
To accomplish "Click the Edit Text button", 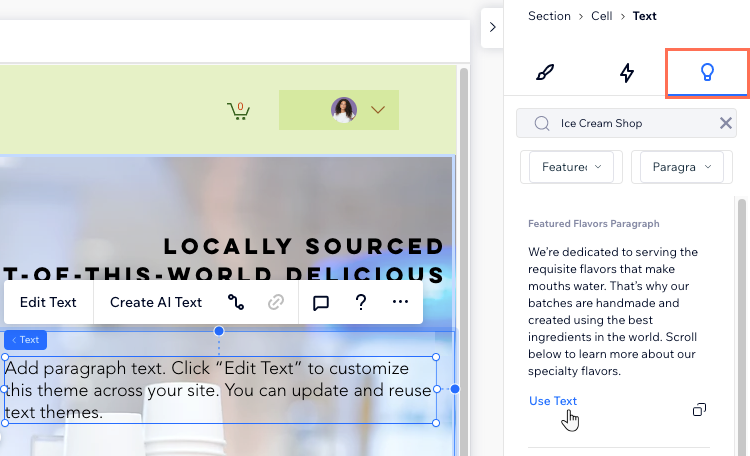I will click(48, 302).
